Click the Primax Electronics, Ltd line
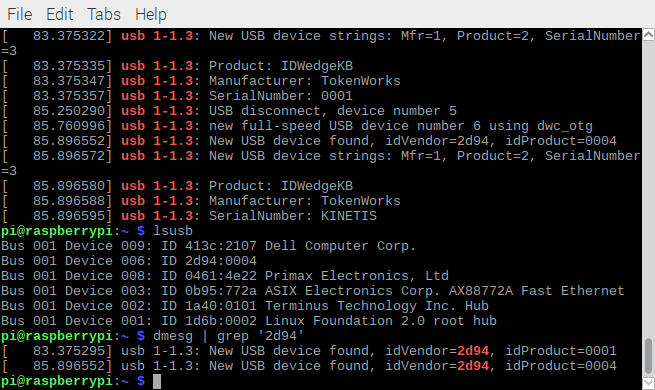655x390 pixels. pyautogui.click(x=225, y=276)
